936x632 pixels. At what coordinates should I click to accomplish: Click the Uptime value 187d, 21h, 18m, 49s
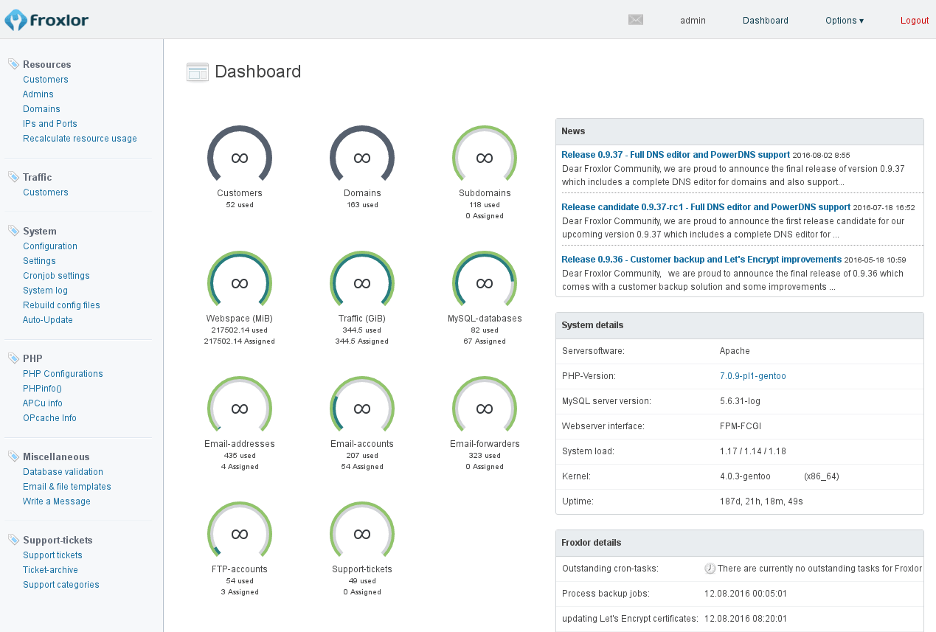pyautogui.click(x=761, y=501)
